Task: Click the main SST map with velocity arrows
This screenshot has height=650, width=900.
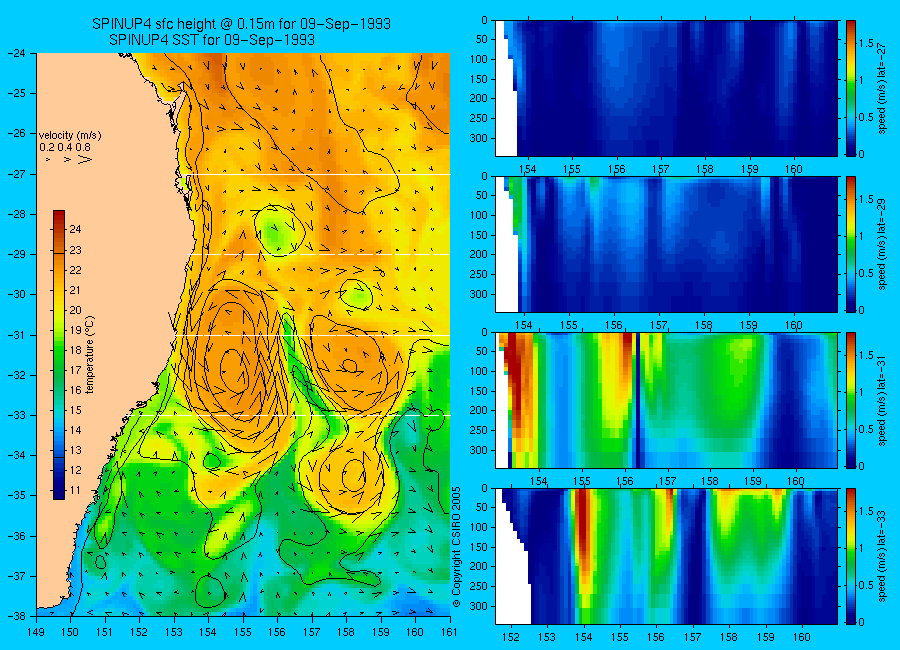Action: point(243,335)
